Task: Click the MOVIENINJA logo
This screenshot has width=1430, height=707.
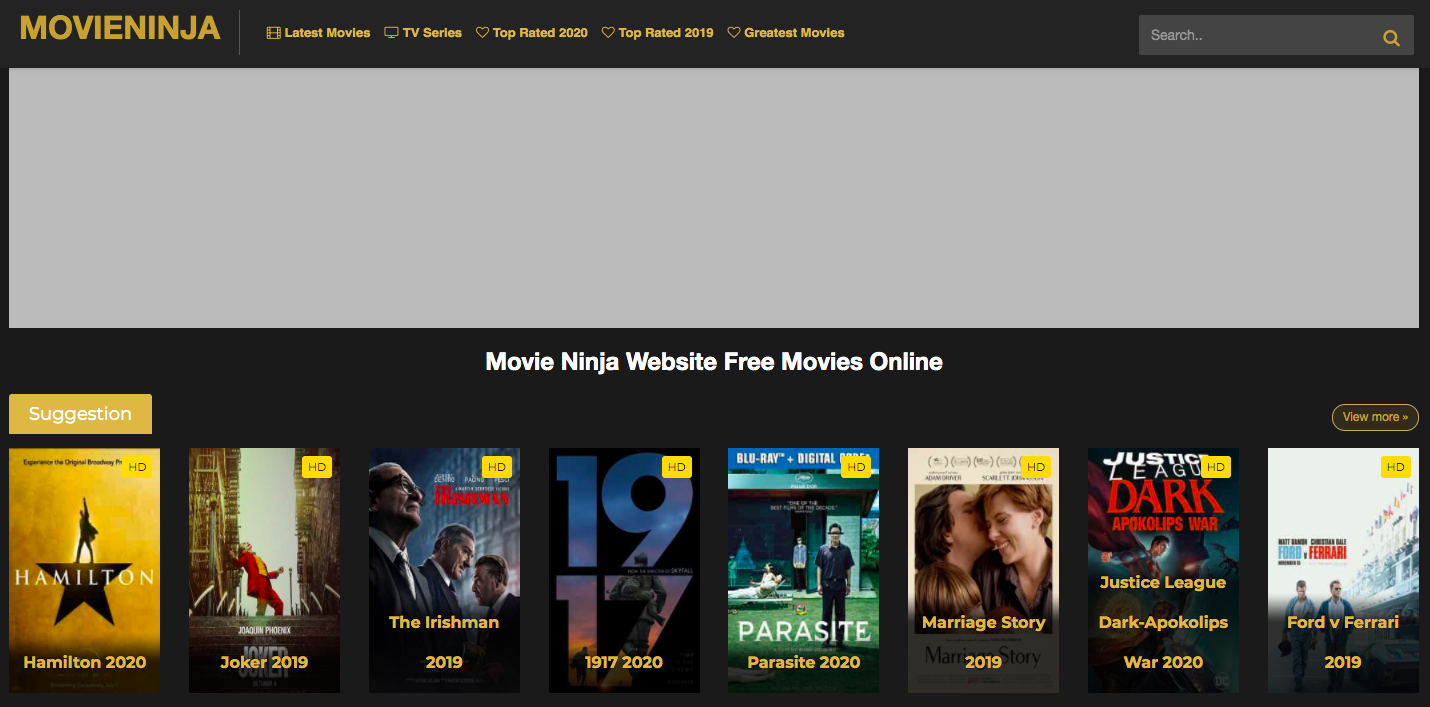Action: click(x=120, y=29)
